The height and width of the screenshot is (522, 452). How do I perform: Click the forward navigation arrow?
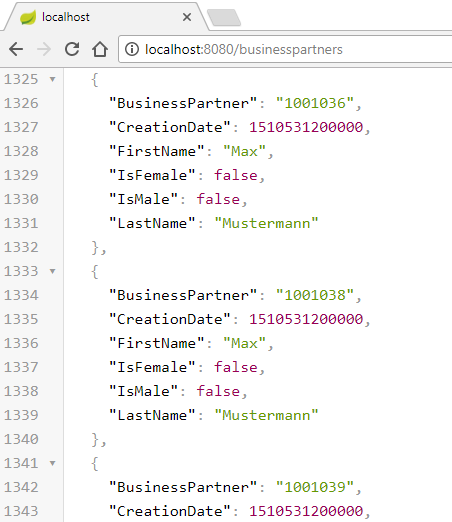(44, 49)
